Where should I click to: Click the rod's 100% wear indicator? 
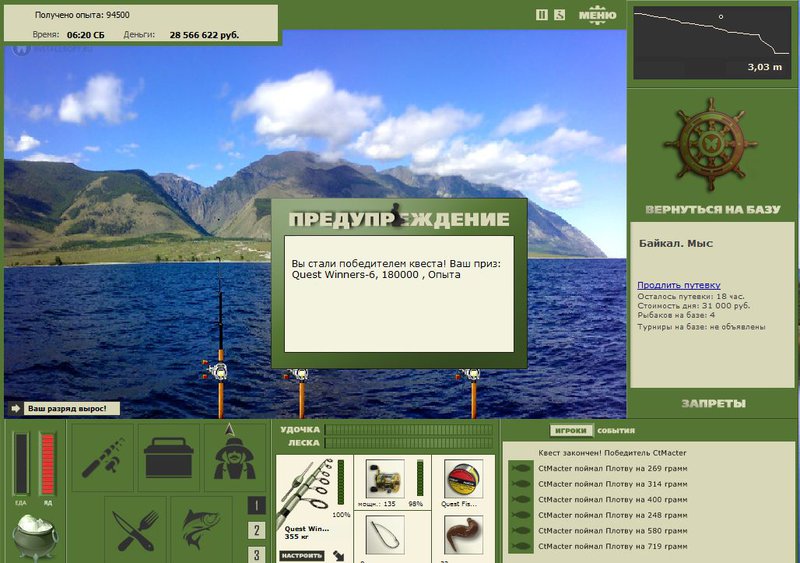(x=341, y=482)
